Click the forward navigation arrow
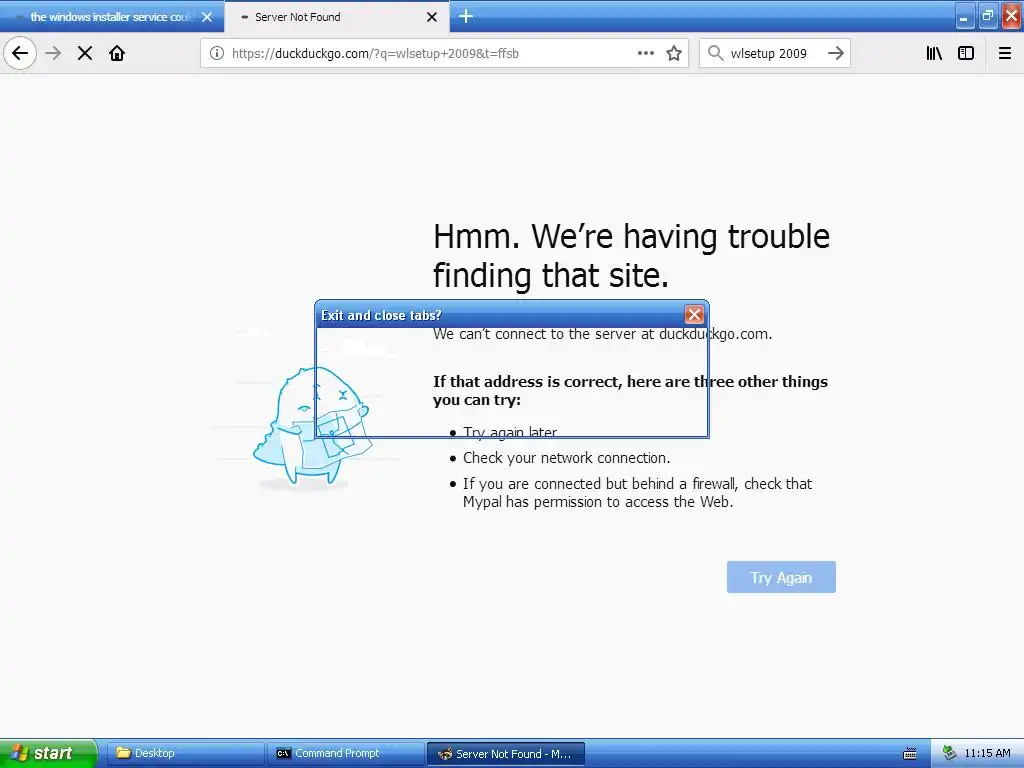 coord(54,54)
